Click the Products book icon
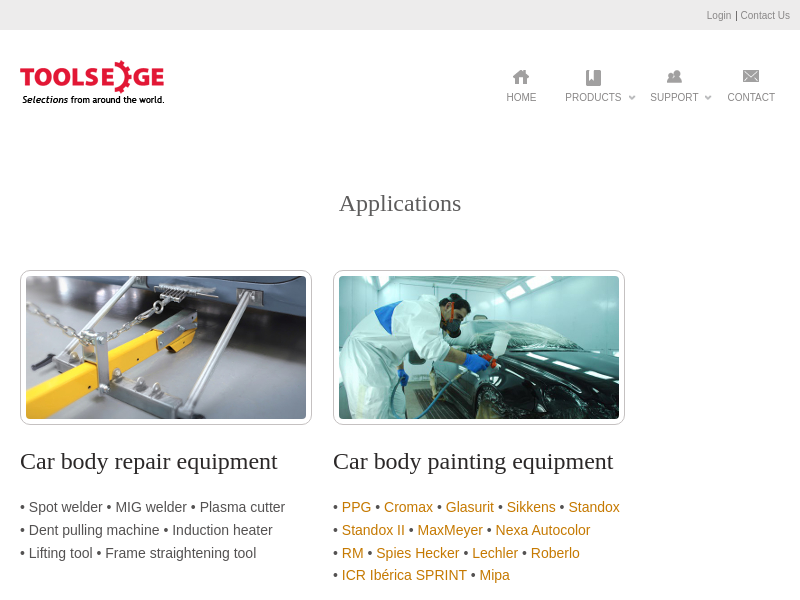The height and width of the screenshot is (600, 800). pyautogui.click(x=593, y=78)
